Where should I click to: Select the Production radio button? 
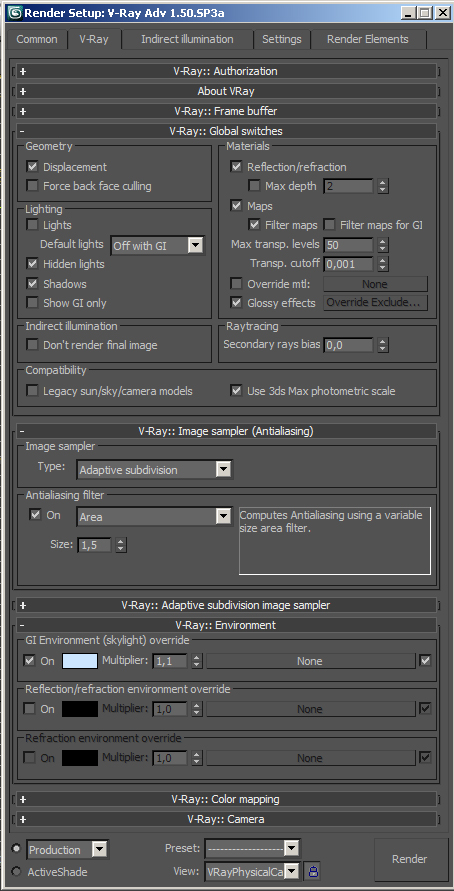coord(16,848)
